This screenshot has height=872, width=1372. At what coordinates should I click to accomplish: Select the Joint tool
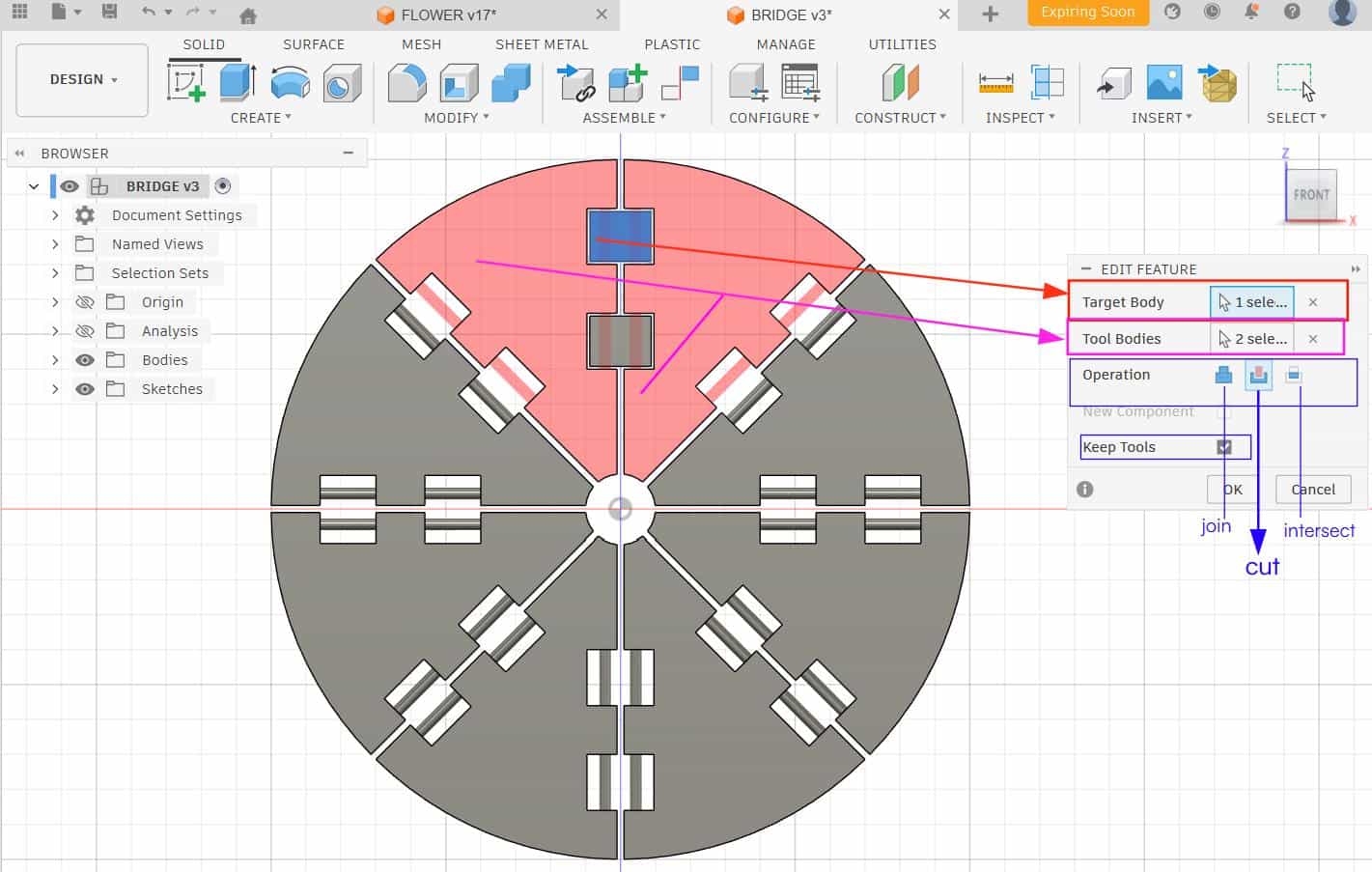pyautogui.click(x=576, y=83)
